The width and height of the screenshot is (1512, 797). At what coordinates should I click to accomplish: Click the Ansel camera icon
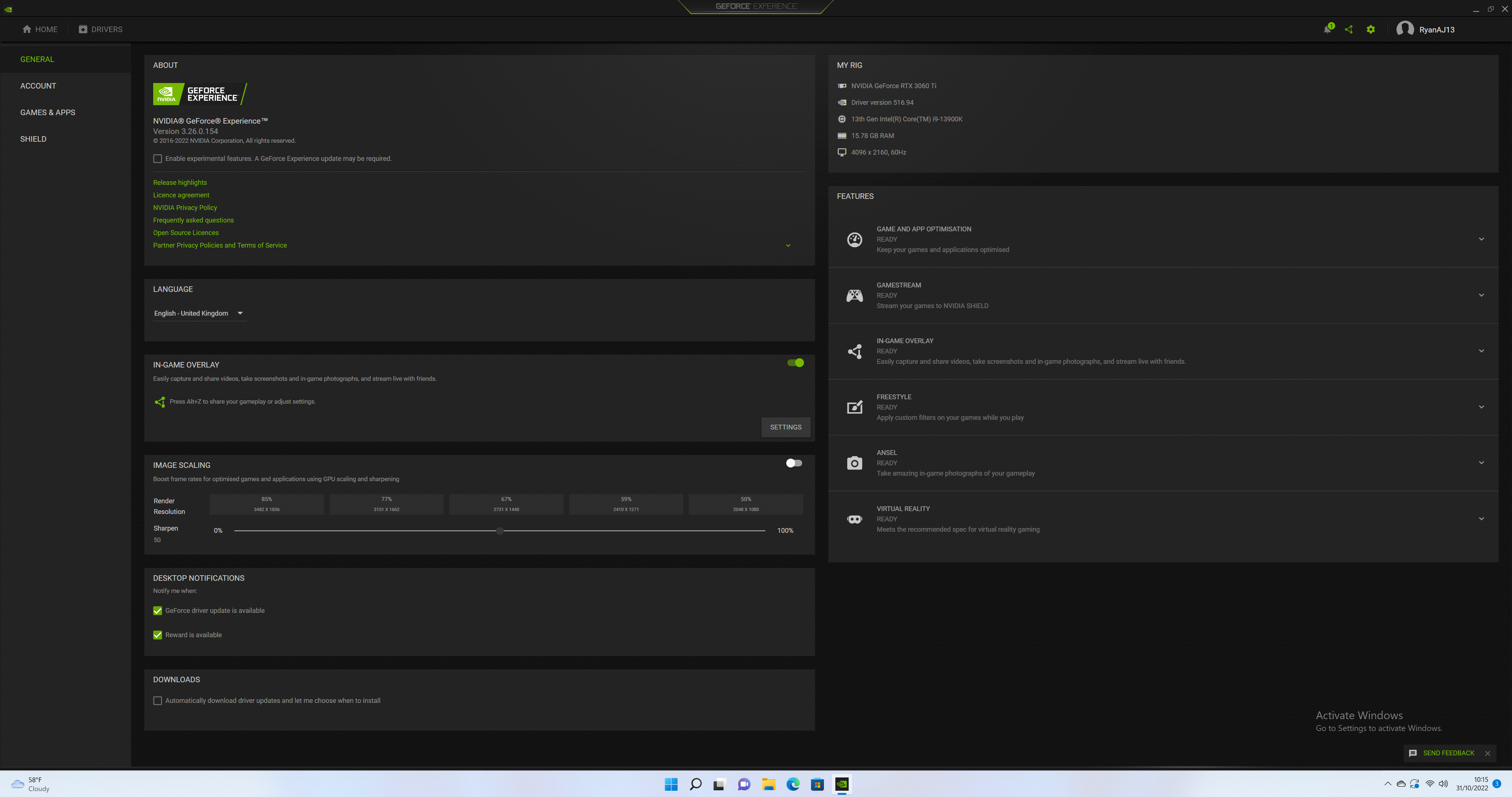pyautogui.click(x=855, y=463)
